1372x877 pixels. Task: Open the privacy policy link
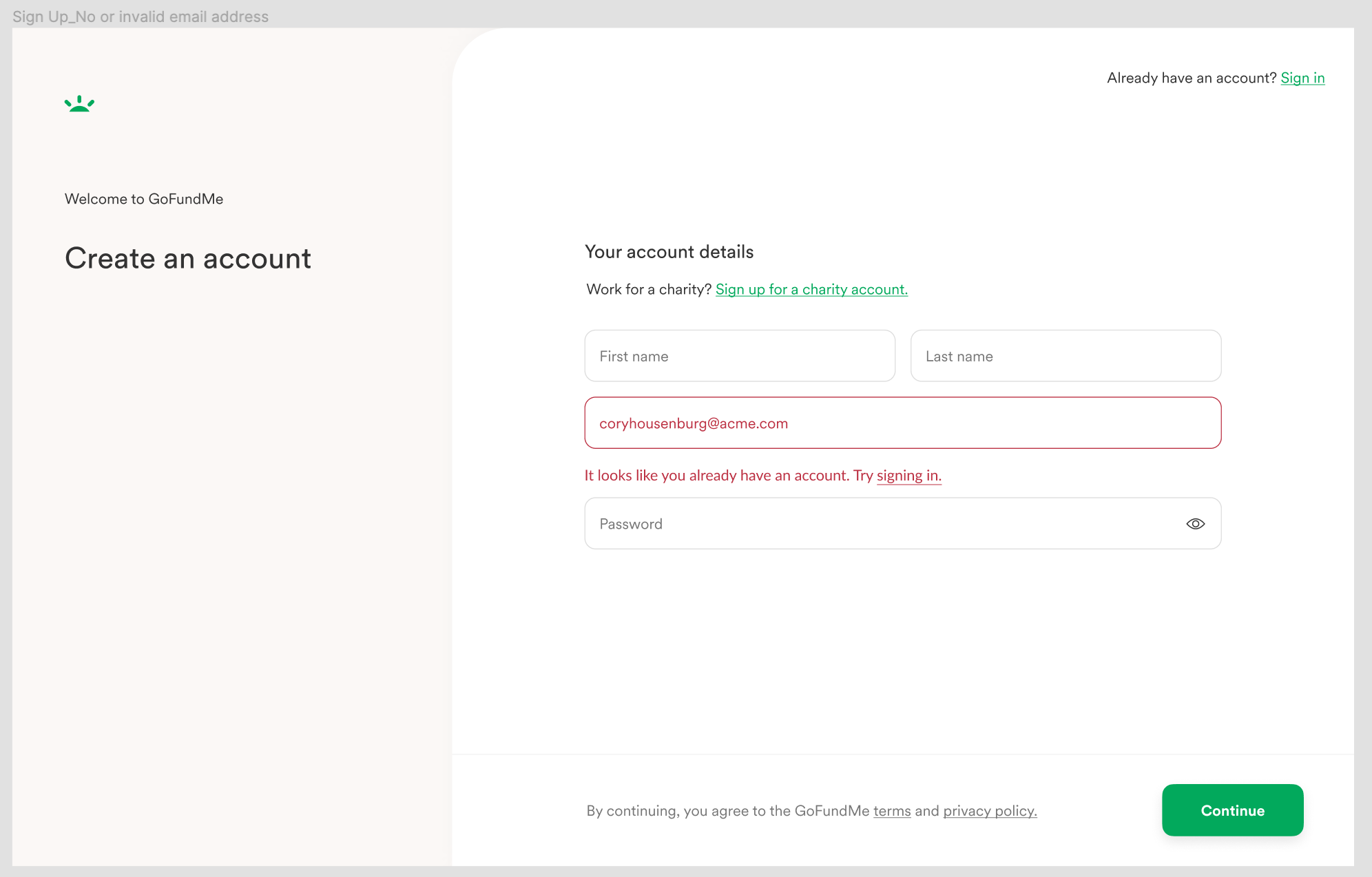point(989,811)
